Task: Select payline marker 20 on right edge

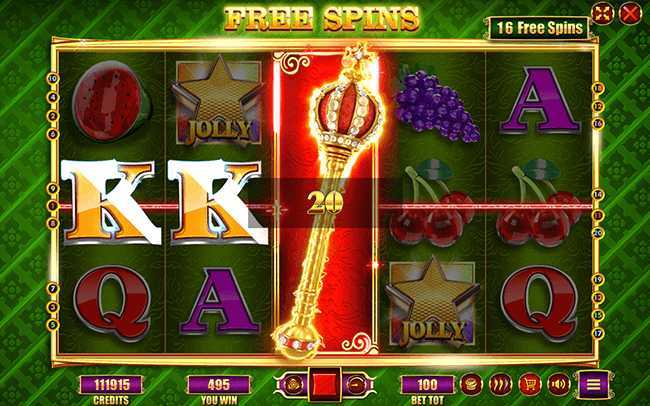Action: point(597,233)
